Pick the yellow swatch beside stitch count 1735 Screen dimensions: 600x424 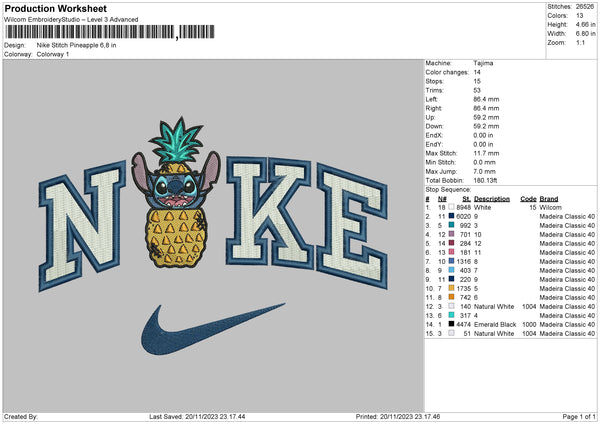[452, 289]
